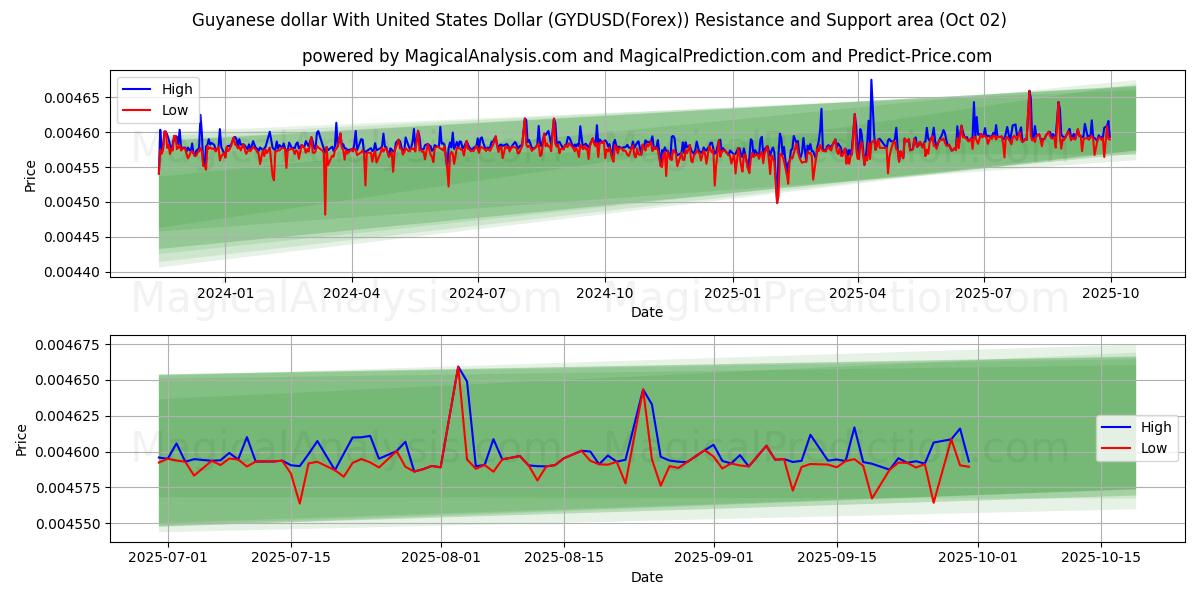Click the 2025-04 date tick on top chart
1200x600 pixels.
click(857, 293)
